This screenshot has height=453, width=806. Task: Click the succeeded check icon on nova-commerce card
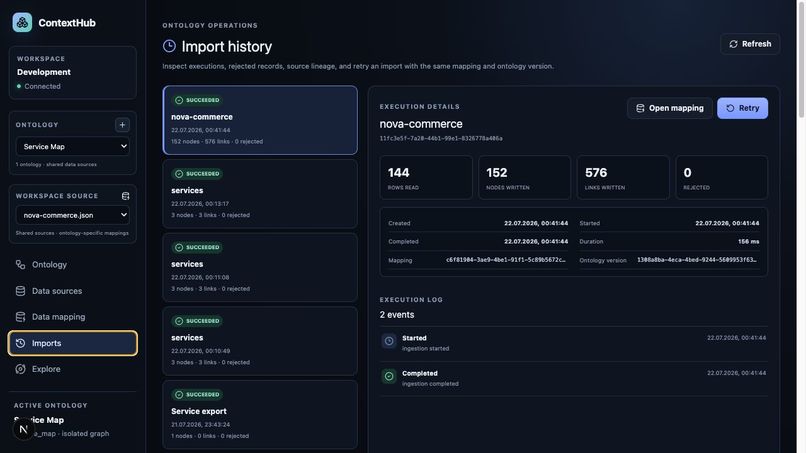pos(179,100)
